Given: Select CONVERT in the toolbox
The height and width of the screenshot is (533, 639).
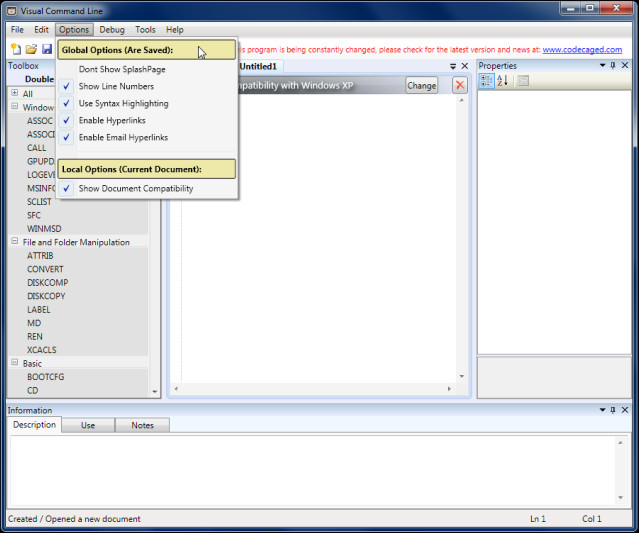Looking at the screenshot, I should pyautogui.click(x=45, y=269).
